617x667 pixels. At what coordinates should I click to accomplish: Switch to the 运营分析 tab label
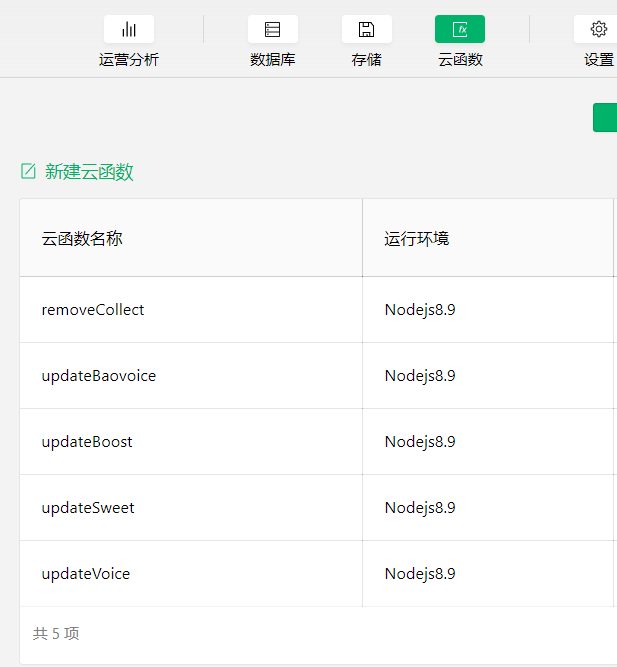[129, 60]
